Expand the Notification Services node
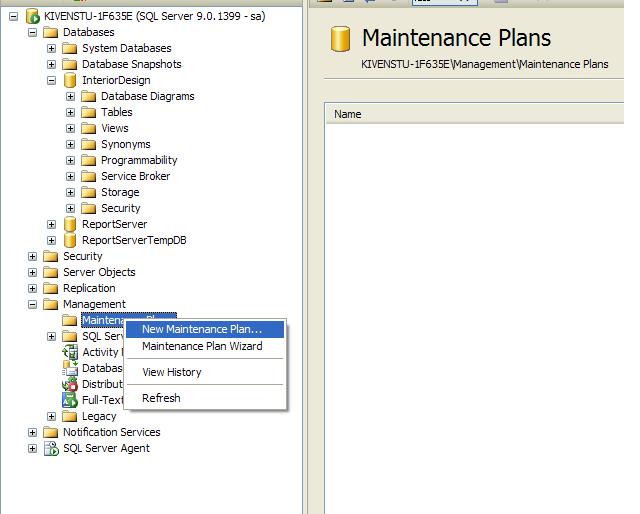The width and height of the screenshot is (640, 514). [x=32, y=432]
